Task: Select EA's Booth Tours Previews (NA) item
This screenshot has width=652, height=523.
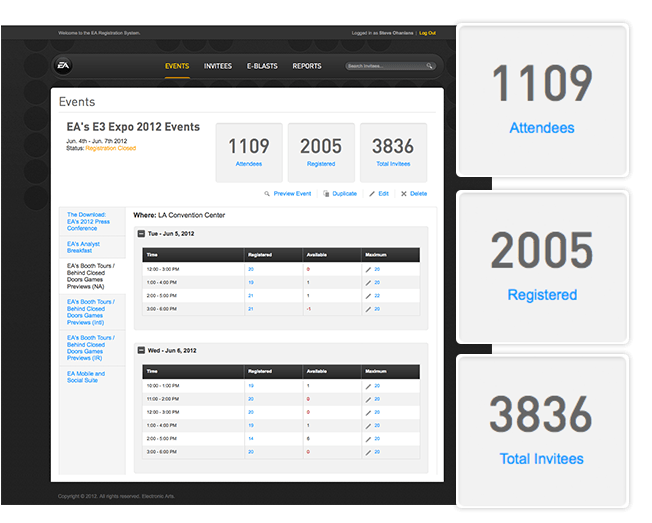Action: (x=91, y=276)
